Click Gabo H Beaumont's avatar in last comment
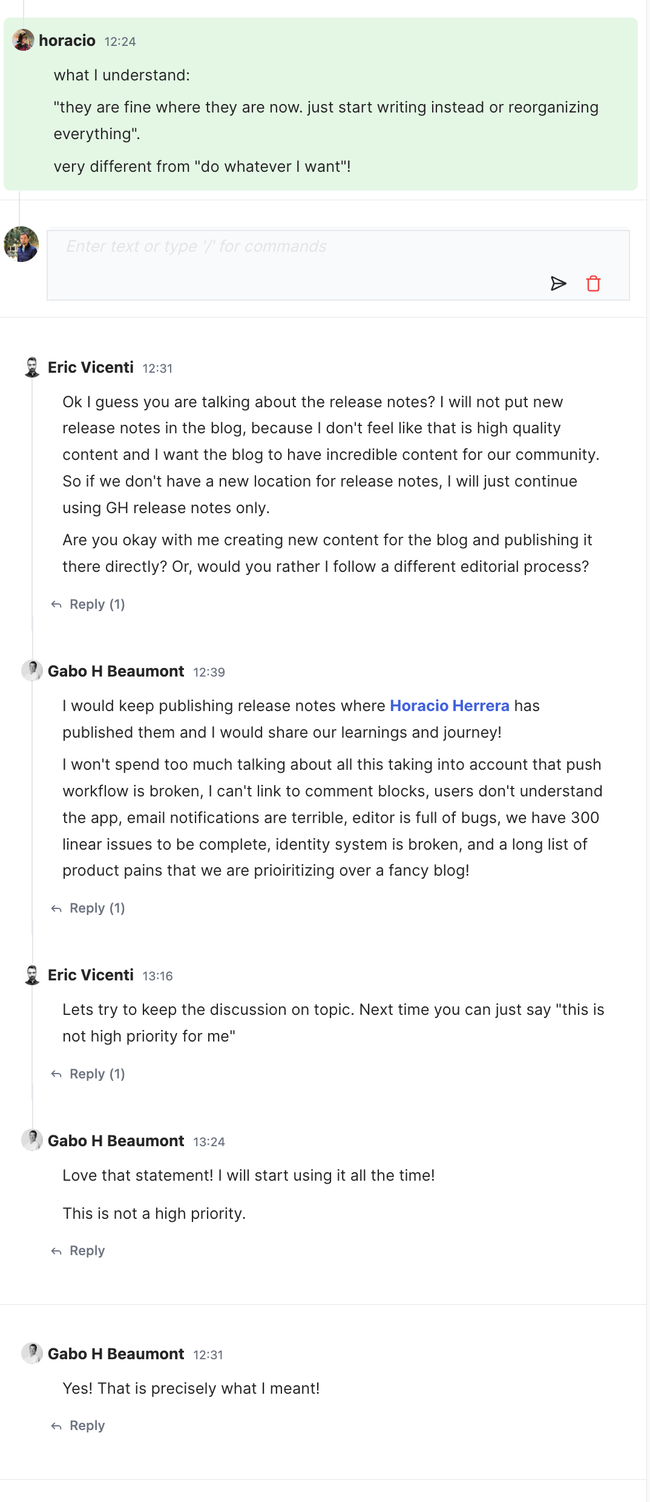Screen dimensions: 650x1502 tap(32, 1354)
